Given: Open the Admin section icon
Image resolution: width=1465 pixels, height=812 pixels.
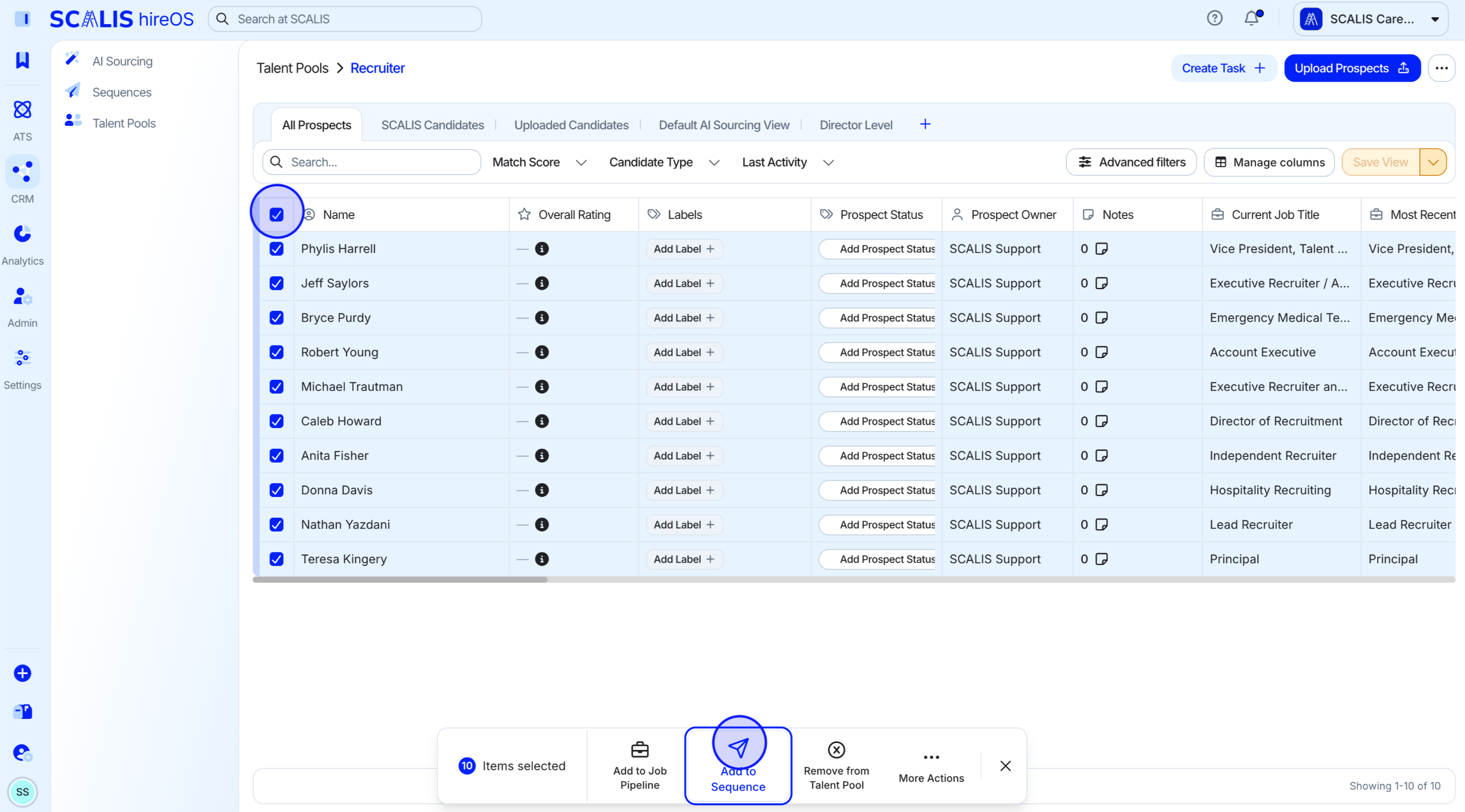Looking at the screenshot, I should [22, 297].
